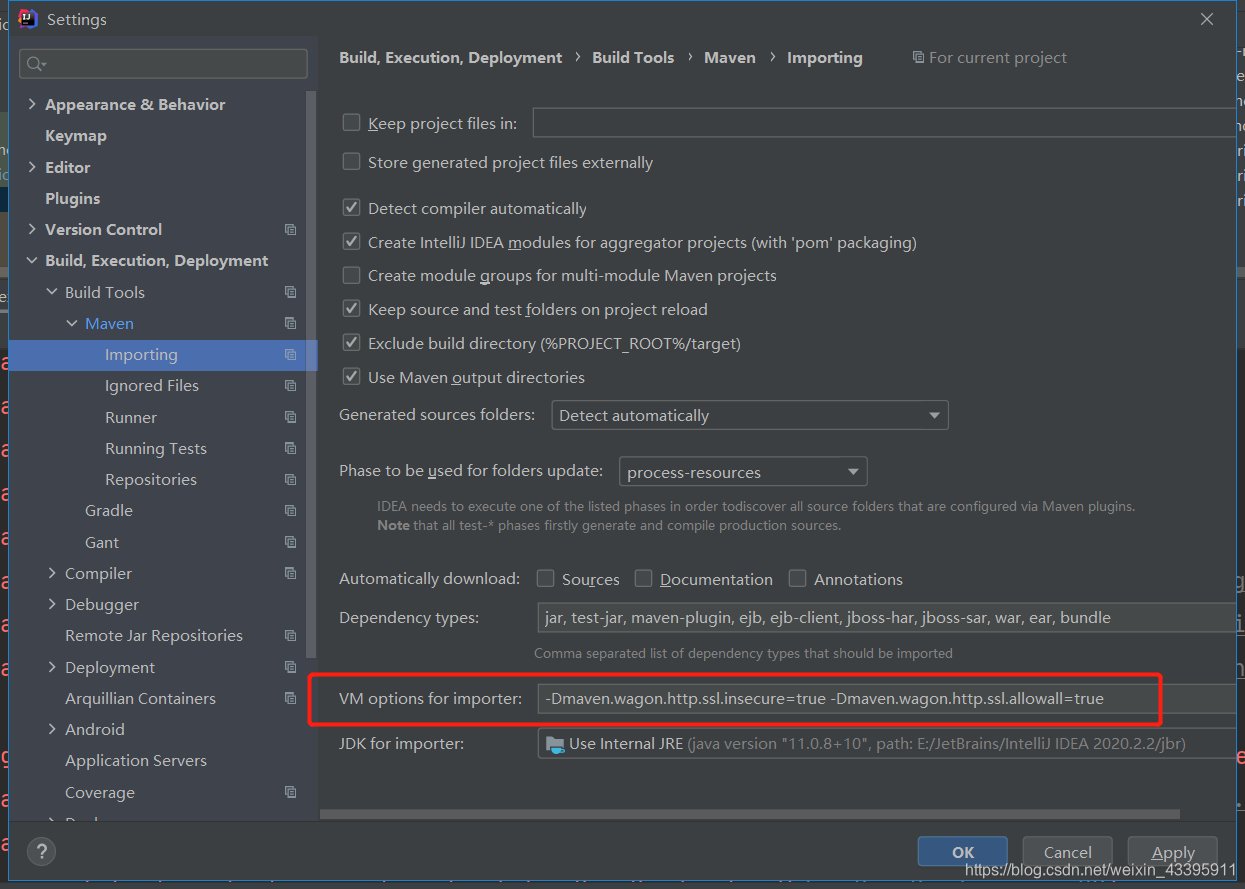Click project-level icon next to Importing
1245x889 pixels.
290,354
